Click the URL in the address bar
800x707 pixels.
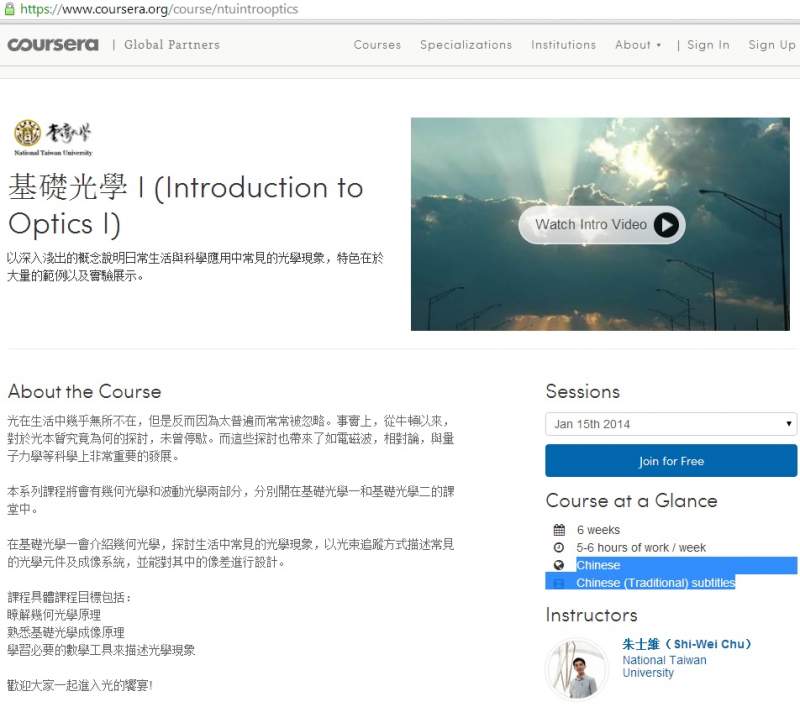(159, 9)
